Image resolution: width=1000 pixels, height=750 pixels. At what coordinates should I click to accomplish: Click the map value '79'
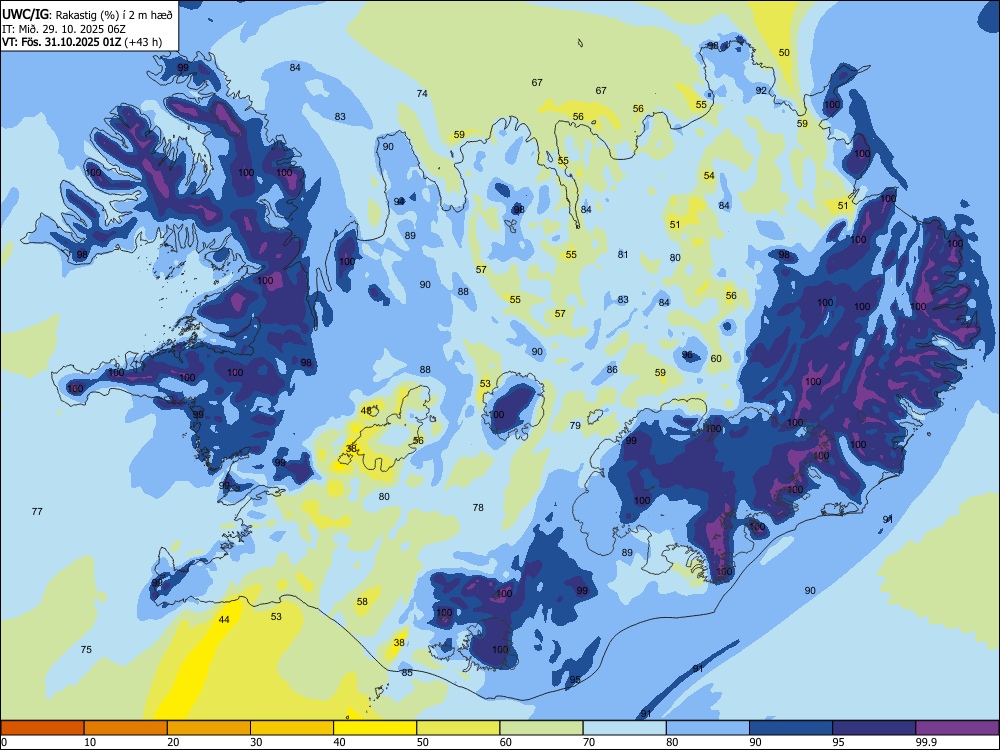coord(575,425)
